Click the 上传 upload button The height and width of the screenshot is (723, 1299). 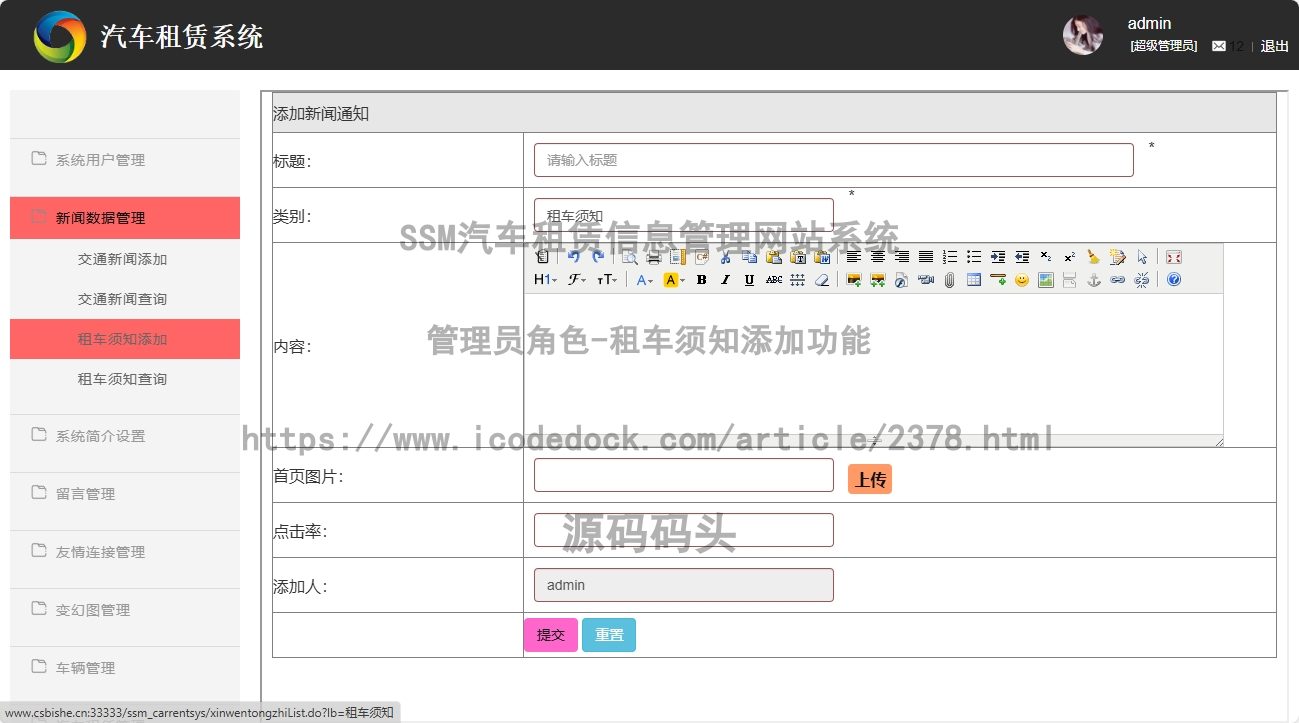pos(870,479)
